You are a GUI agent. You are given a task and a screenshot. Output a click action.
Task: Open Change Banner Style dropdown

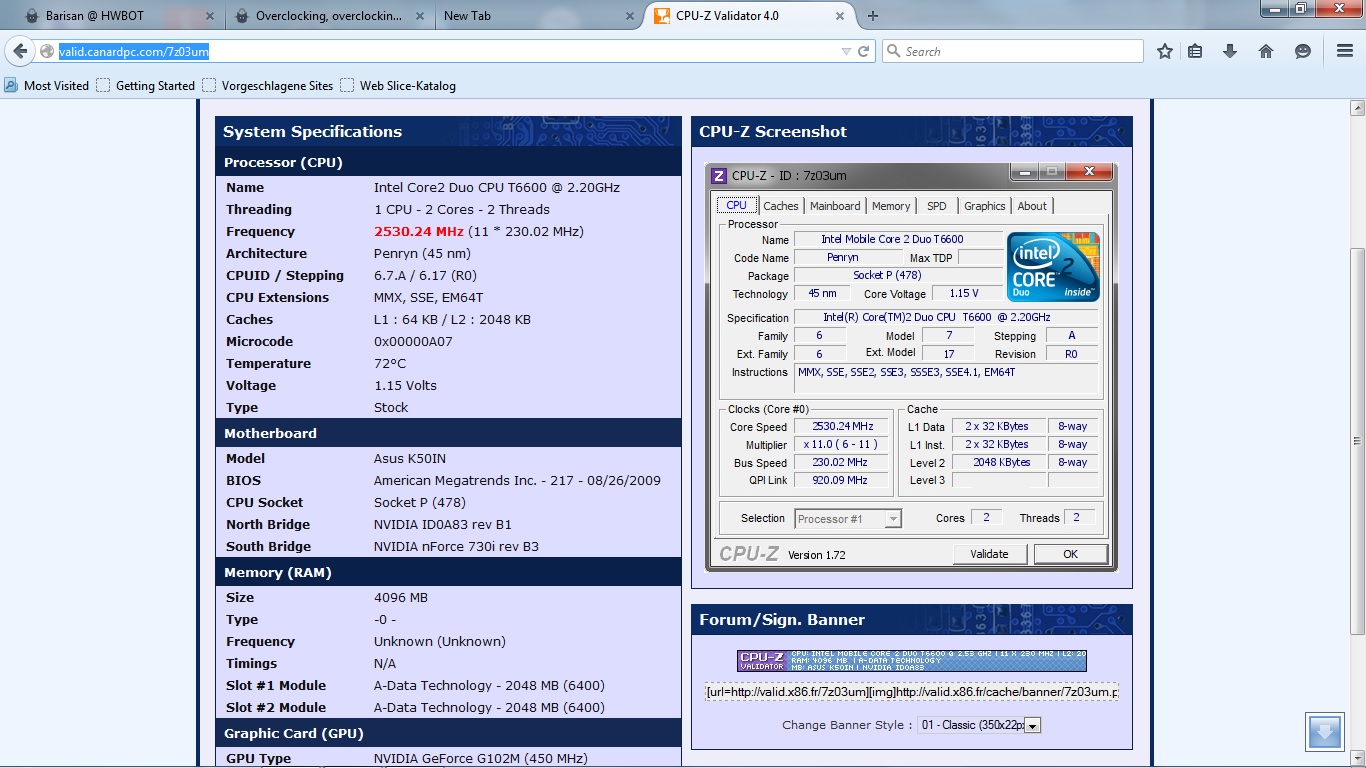pyautogui.click(x=979, y=725)
